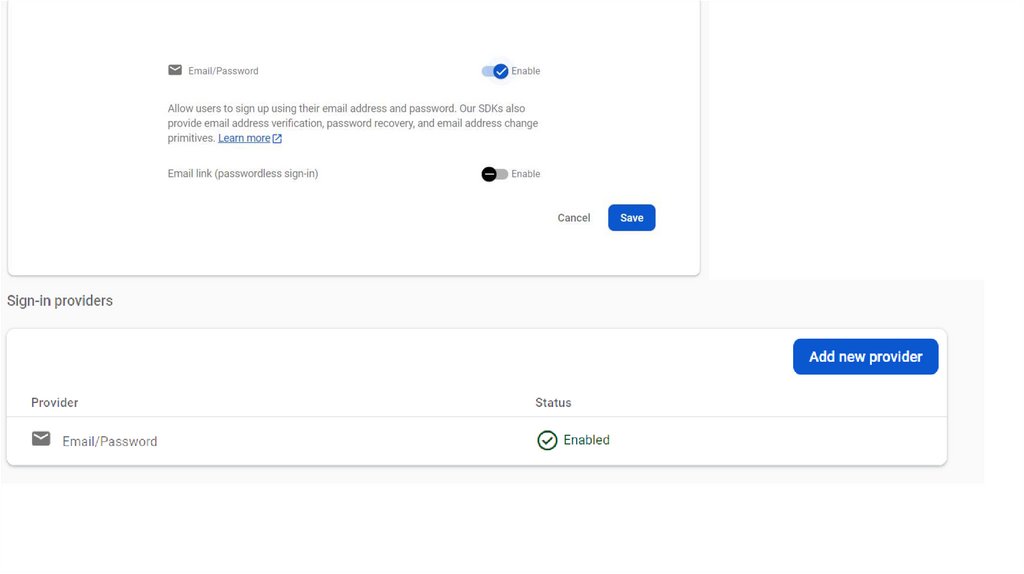Click the Enable label beside Email/Password switch
This screenshot has width=1024, height=574.
coord(525,71)
